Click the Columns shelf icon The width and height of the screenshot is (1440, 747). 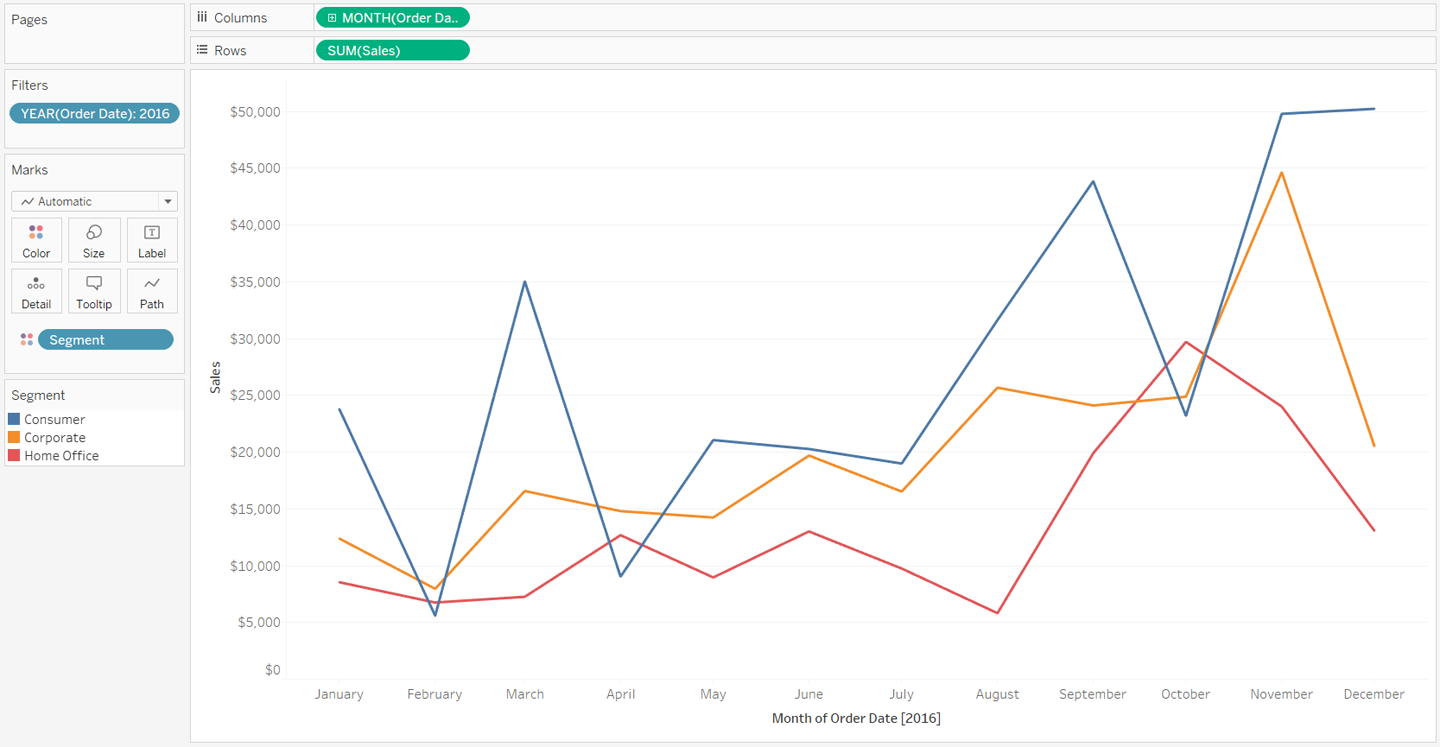pyautogui.click(x=202, y=18)
